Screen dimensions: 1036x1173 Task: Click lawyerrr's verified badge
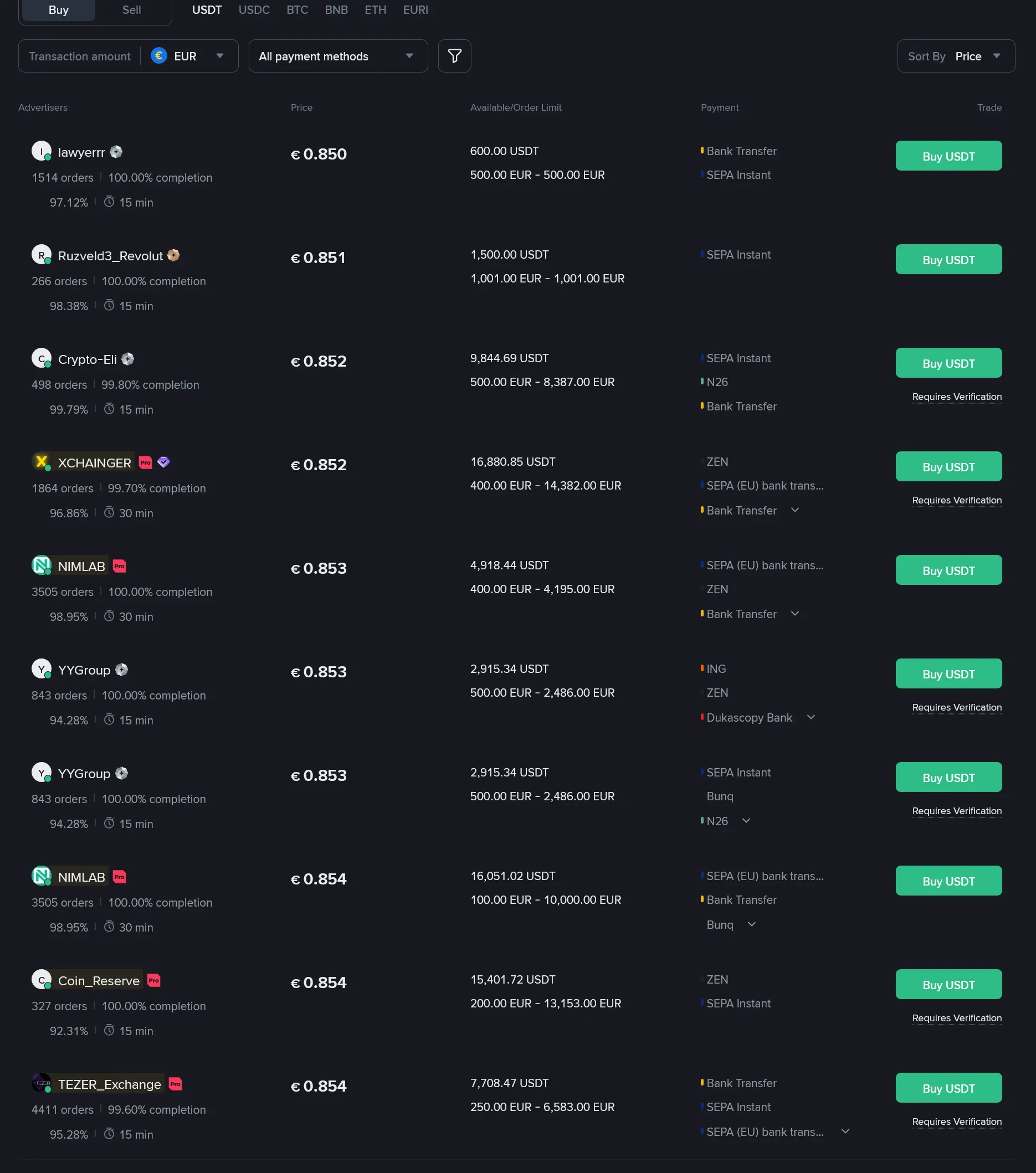[x=116, y=152]
